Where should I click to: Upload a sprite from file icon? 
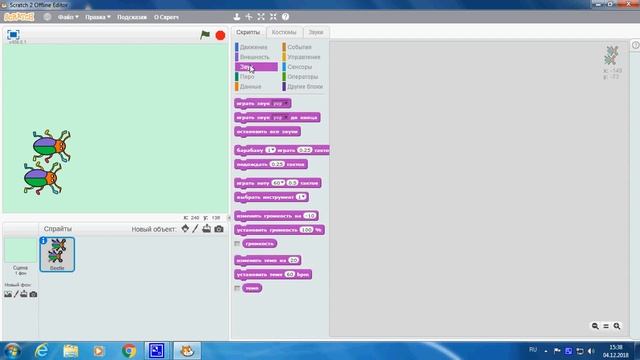(207, 229)
